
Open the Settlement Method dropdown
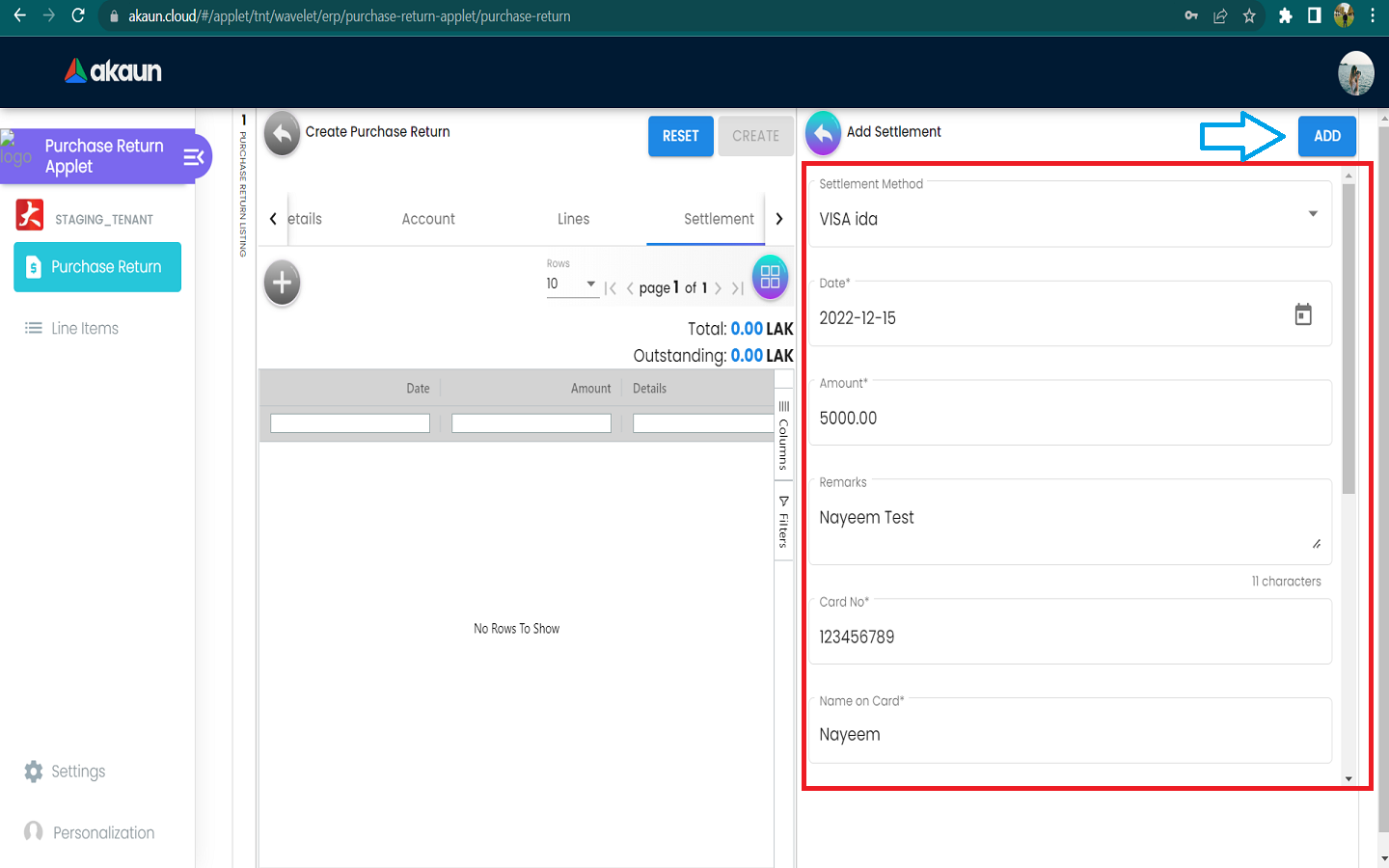1071,214
